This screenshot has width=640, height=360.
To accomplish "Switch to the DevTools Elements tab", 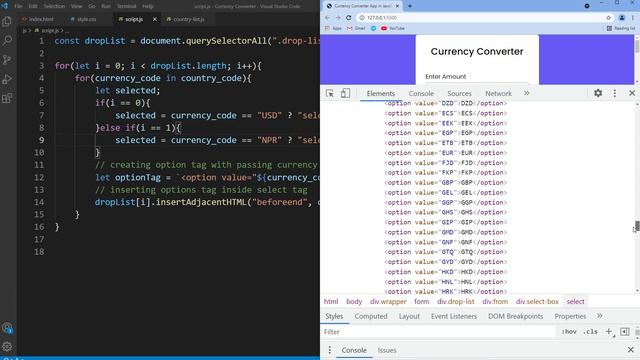I will click(380, 93).
